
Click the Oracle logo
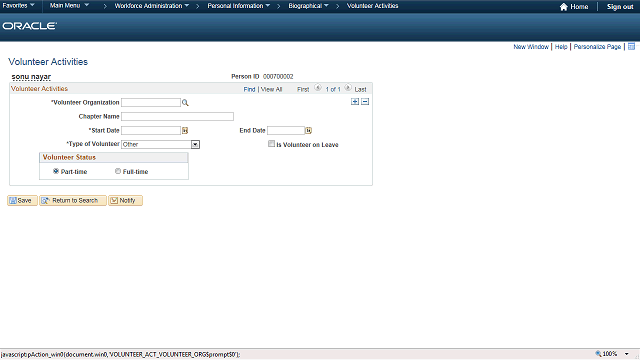click(x=29, y=26)
